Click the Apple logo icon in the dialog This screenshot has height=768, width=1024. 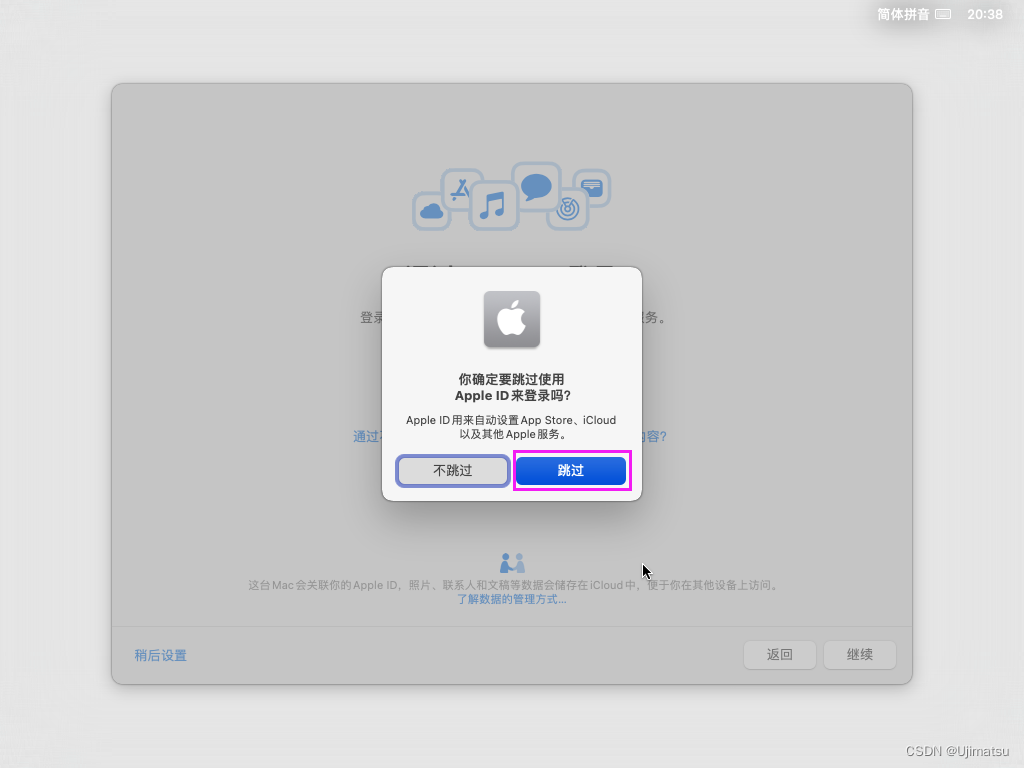512,319
